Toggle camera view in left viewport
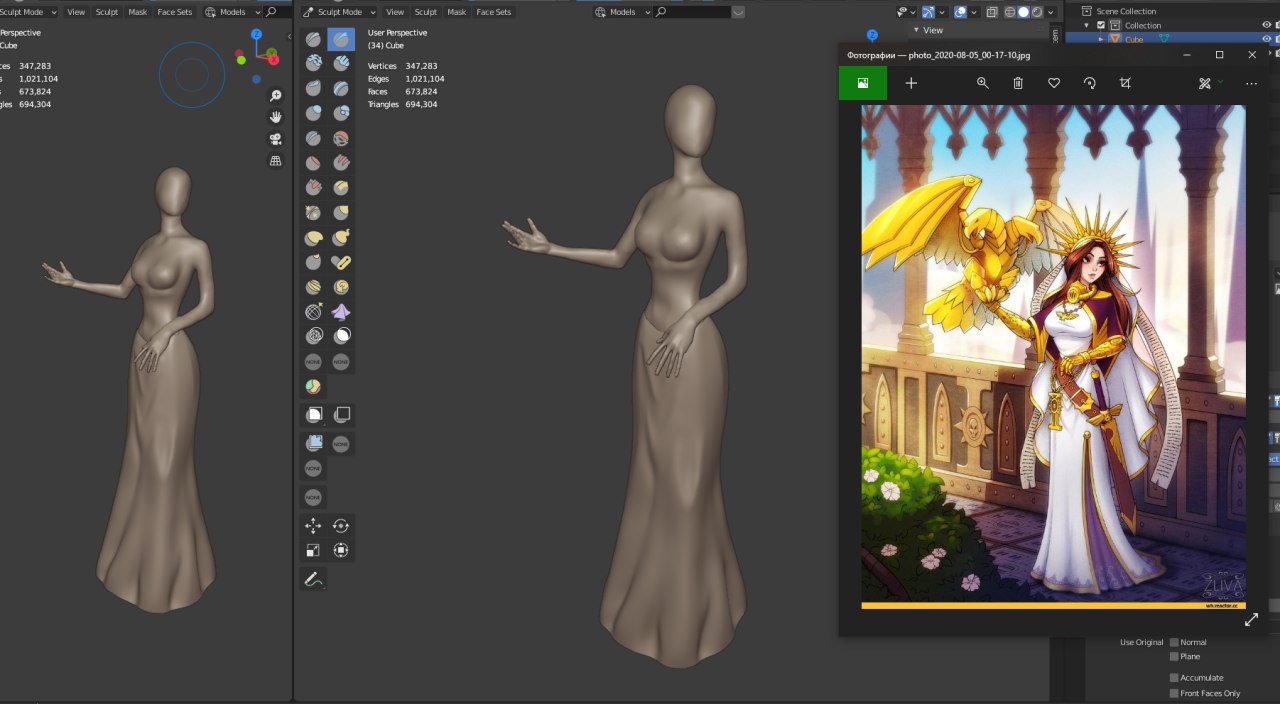Screen dimensions: 1280x704 coord(275,139)
